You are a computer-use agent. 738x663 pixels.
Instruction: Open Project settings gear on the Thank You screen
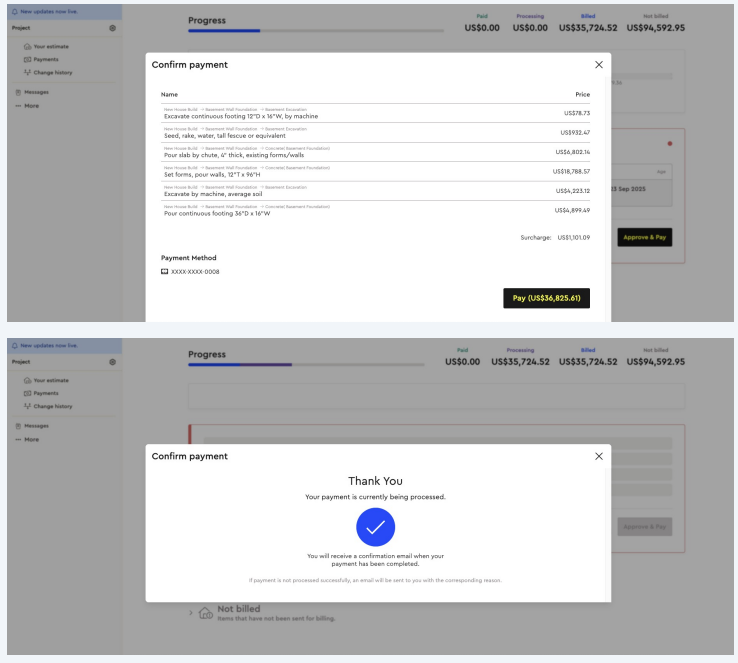[x=112, y=362]
